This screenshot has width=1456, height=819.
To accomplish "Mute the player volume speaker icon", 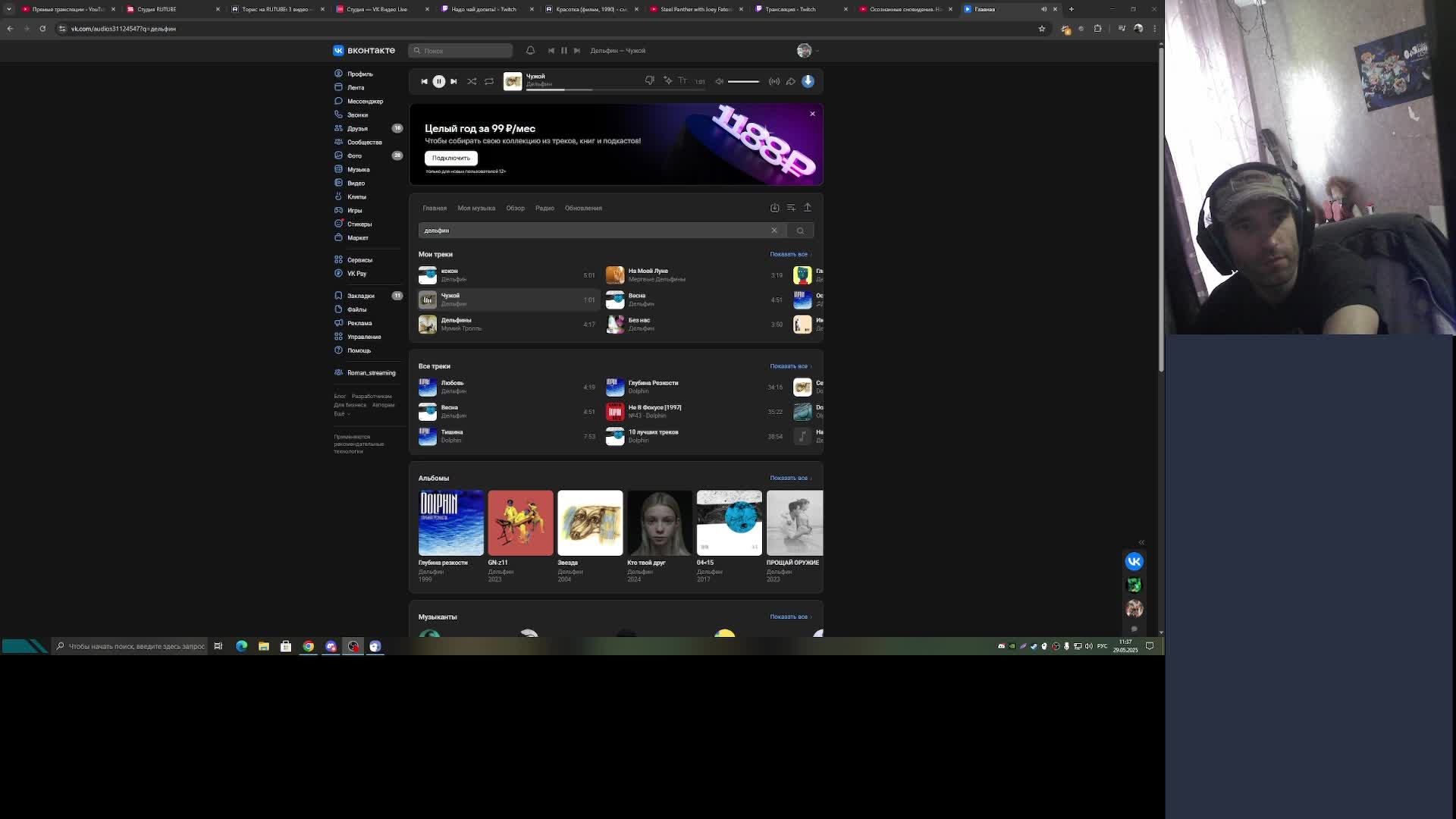I will pos(719,81).
